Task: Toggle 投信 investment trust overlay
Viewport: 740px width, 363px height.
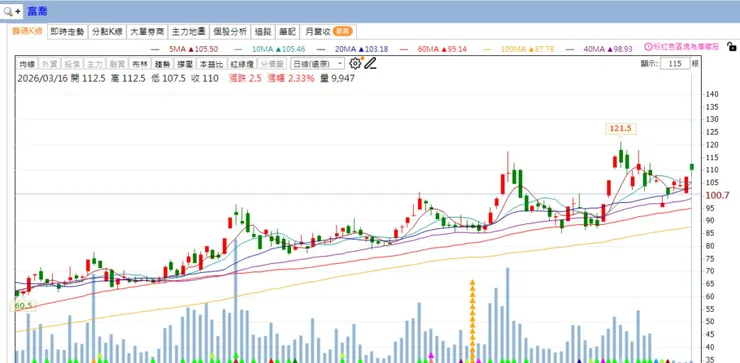Action: pos(72,64)
